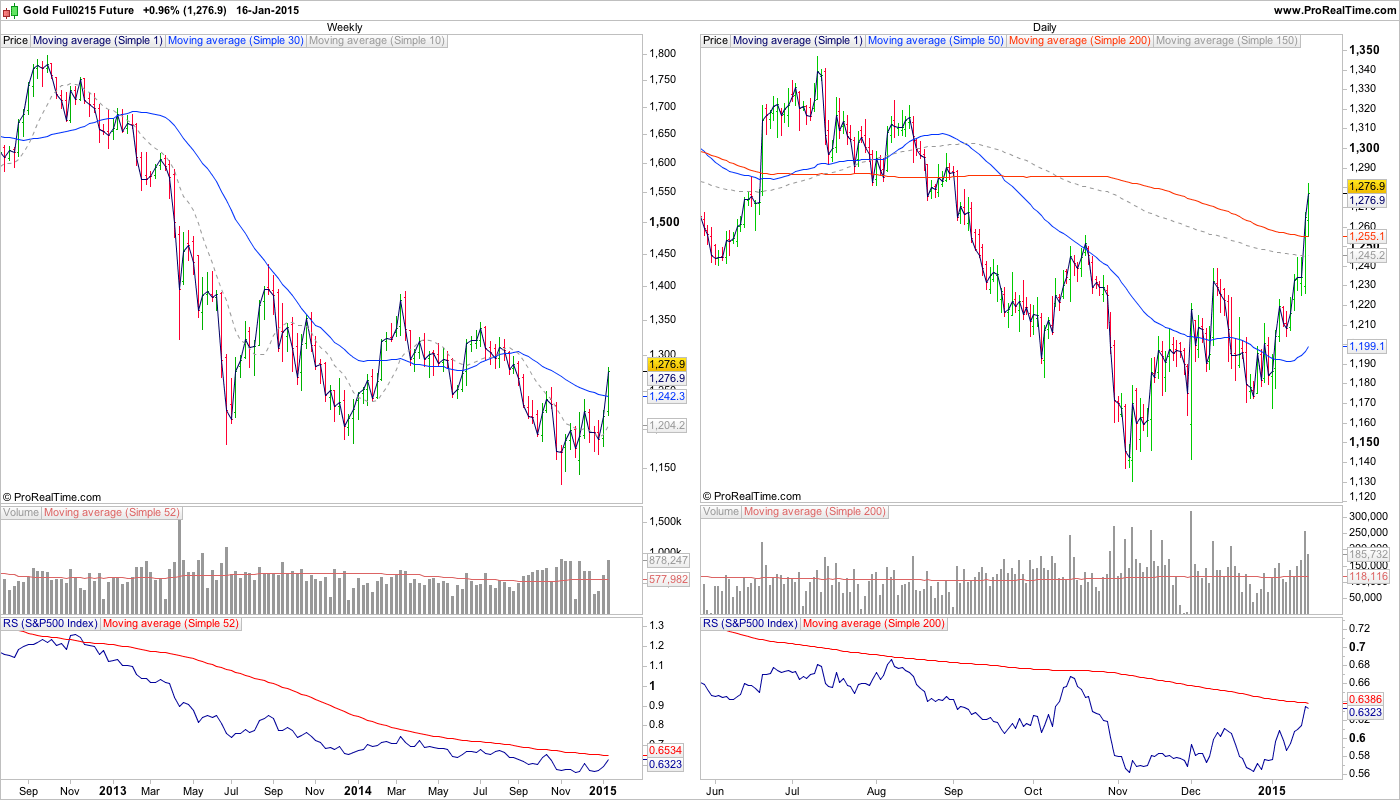Select the Price label on the Weekly chart
Screen dimensions: 1400x800
coord(15,41)
